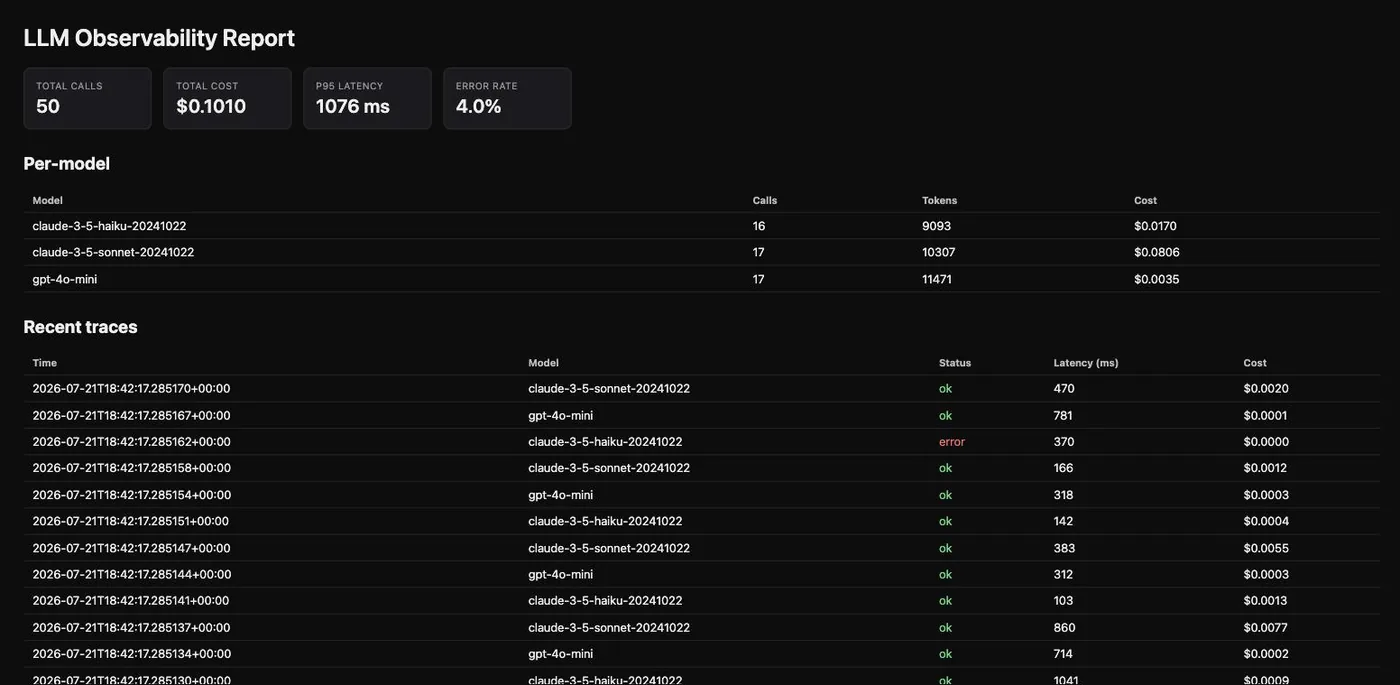The image size is (1400, 685).
Task: Click the latency value 470
Action: coord(1064,388)
